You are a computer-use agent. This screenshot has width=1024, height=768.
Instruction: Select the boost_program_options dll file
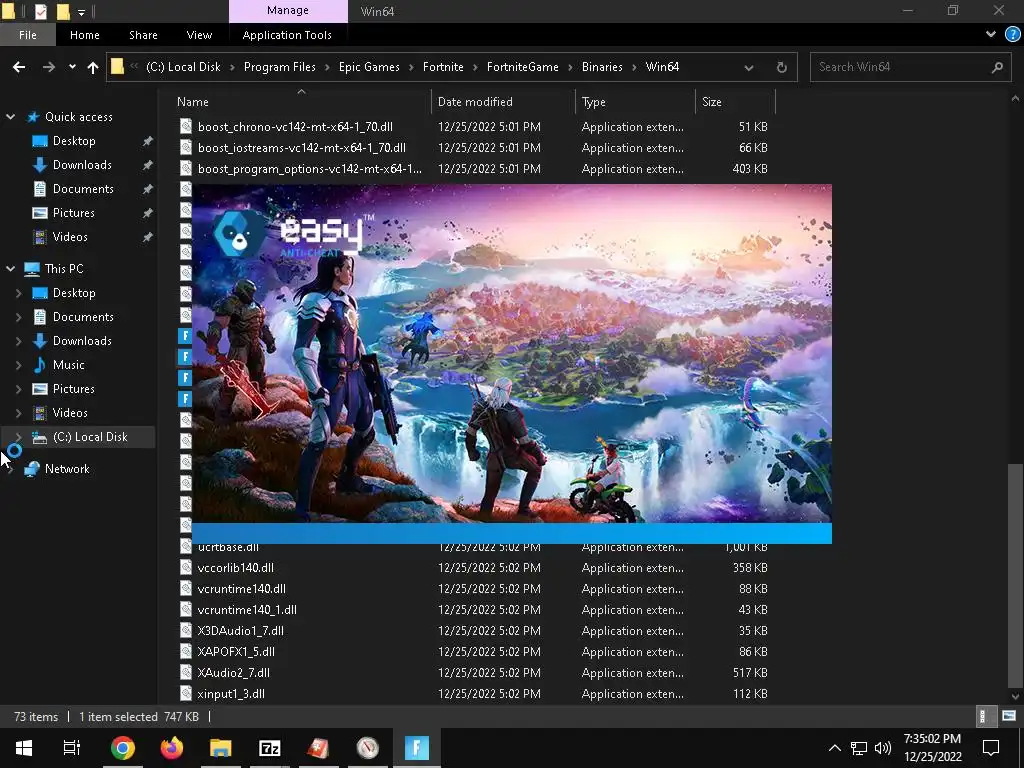click(310, 168)
